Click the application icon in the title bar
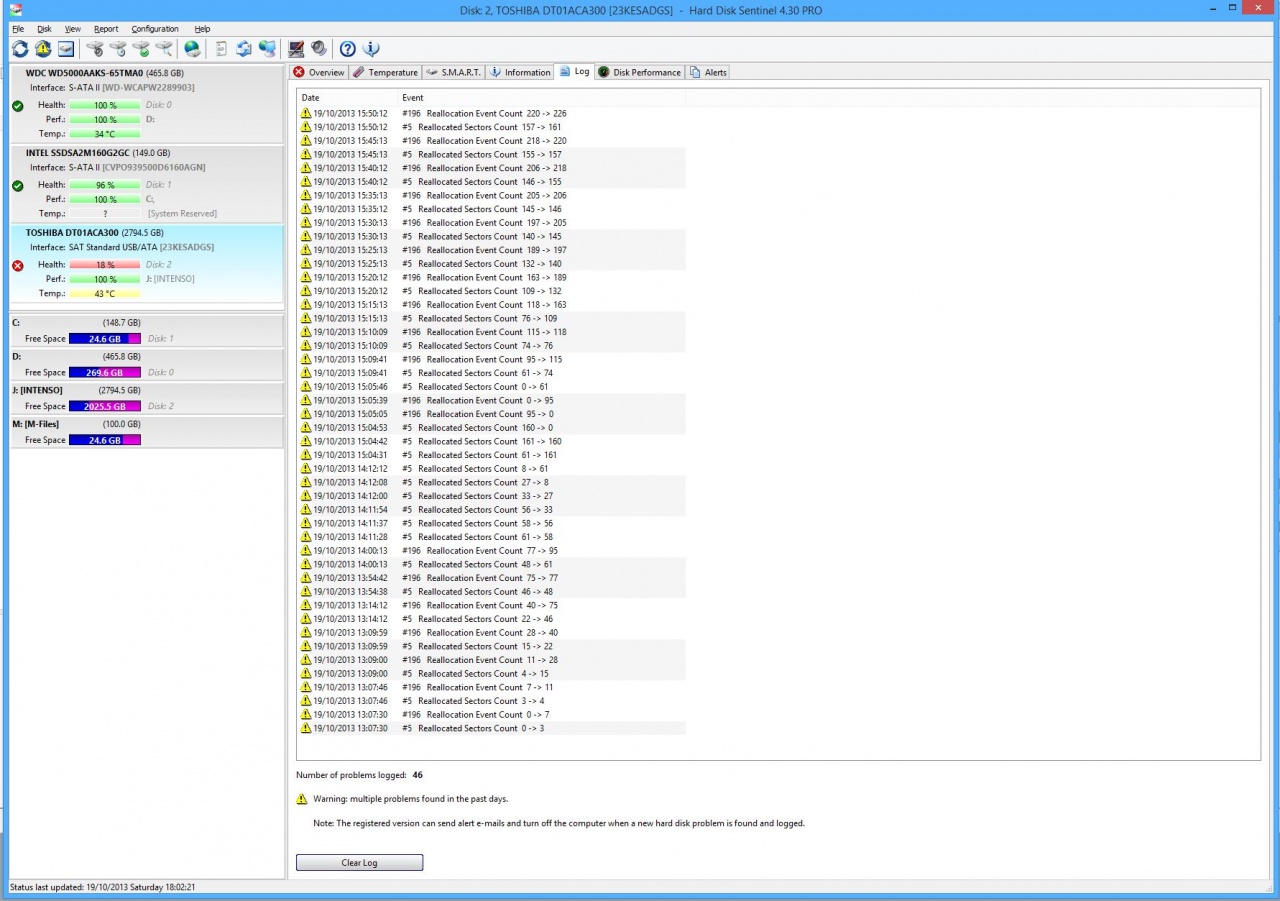1280x901 pixels. pyautogui.click(x=16, y=10)
